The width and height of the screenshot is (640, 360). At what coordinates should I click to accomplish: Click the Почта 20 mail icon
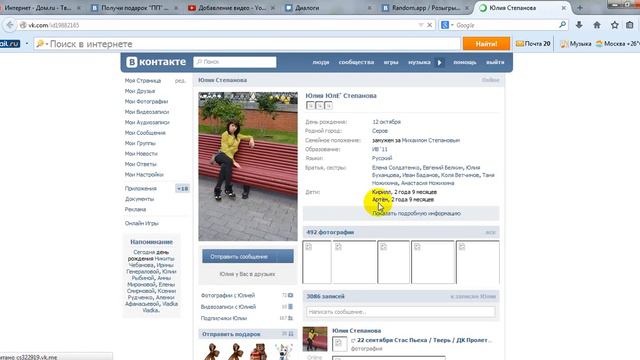coord(533,44)
